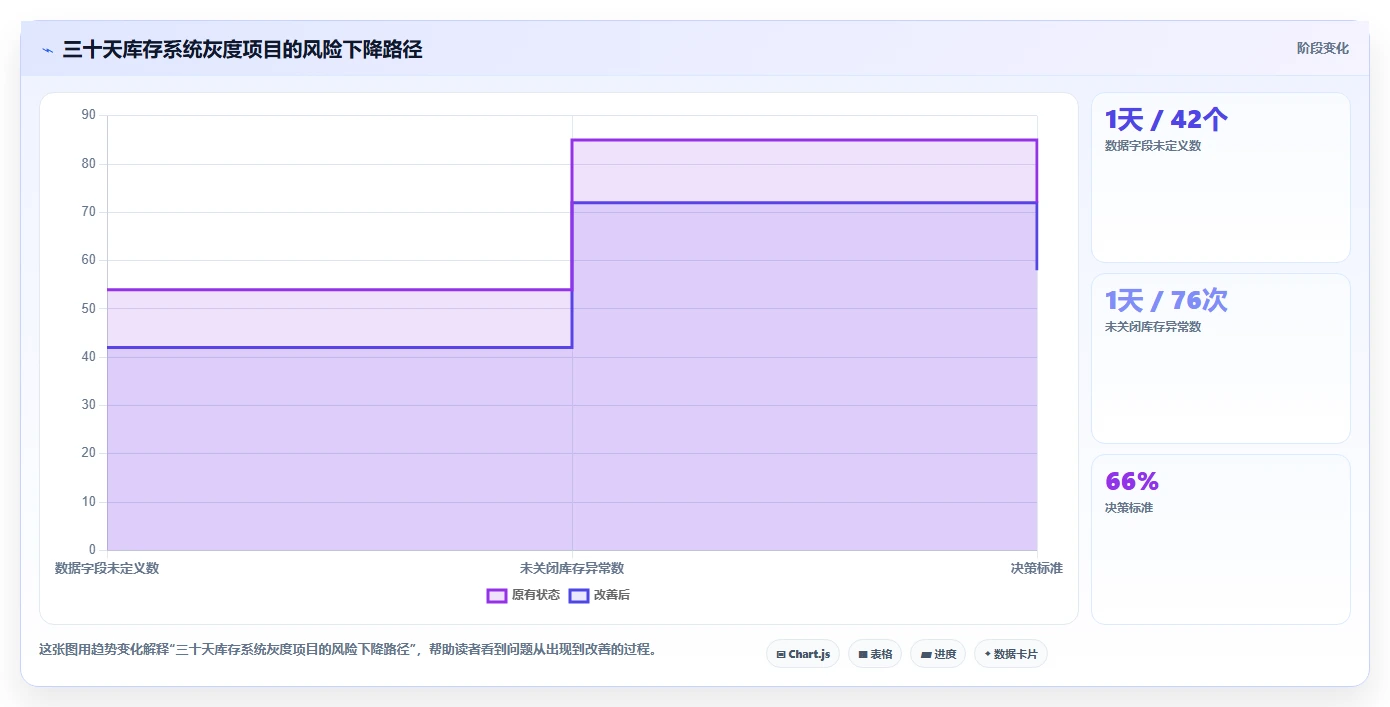Screen dimensions: 1390x707
Task: Click the y-axis value 10
Action: (x=88, y=502)
